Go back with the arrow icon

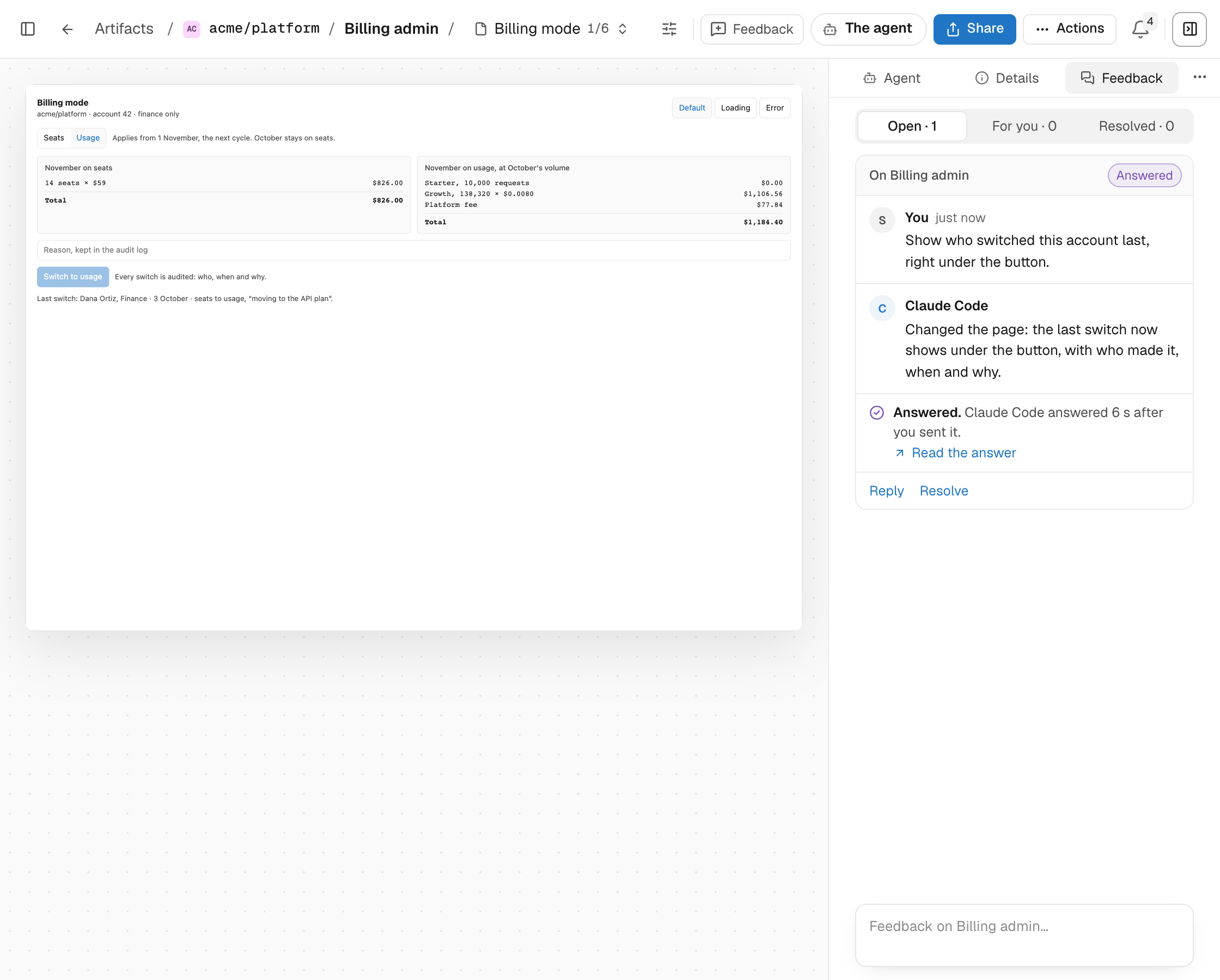pyautogui.click(x=68, y=29)
